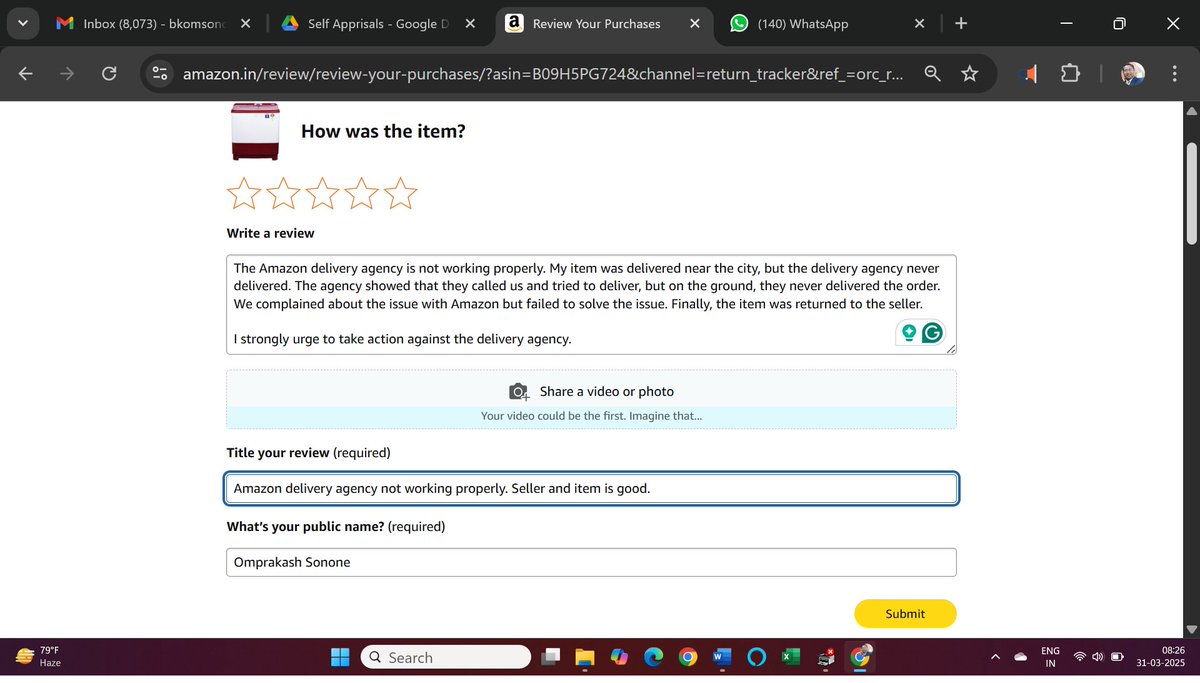The image size is (1200, 683).
Task: Open the tab search dropdown arrow
Action: point(23,23)
